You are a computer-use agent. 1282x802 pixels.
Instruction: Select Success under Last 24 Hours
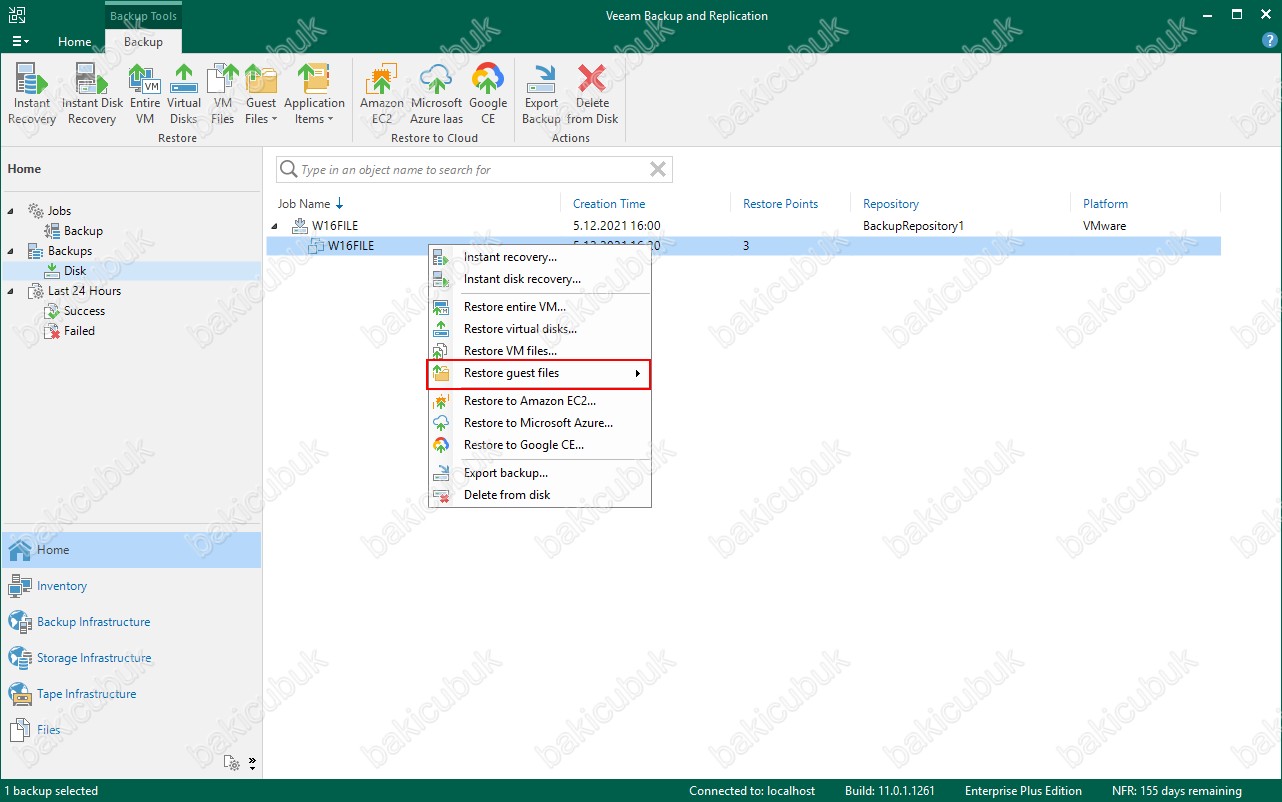(x=84, y=311)
